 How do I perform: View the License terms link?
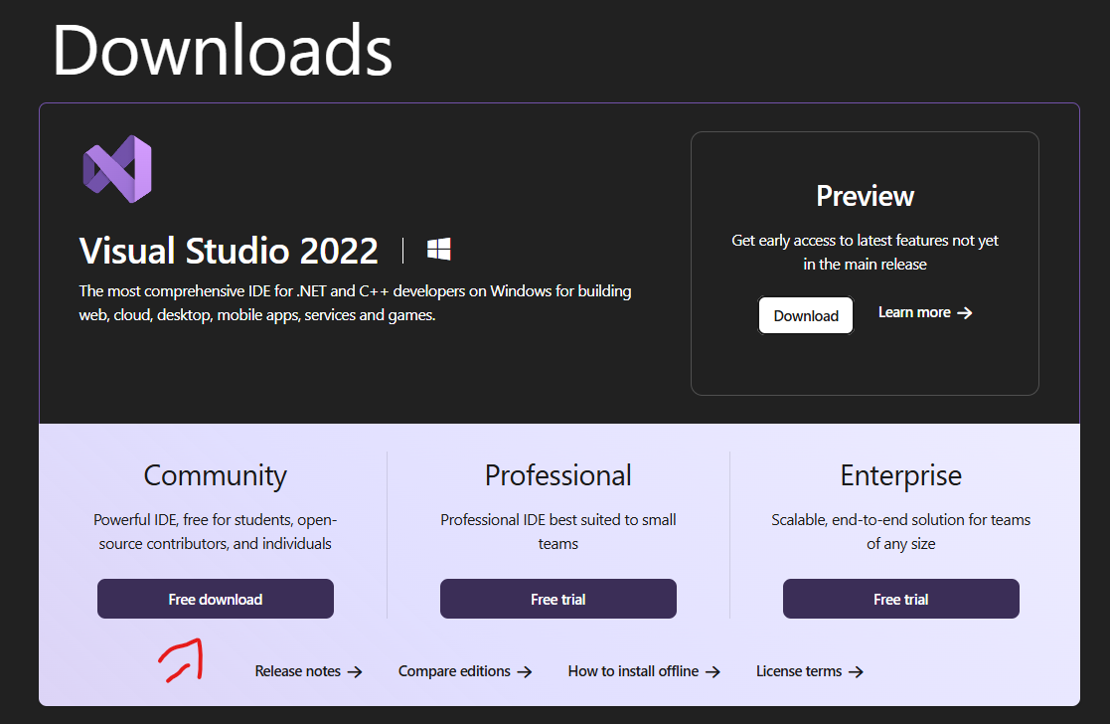(798, 671)
